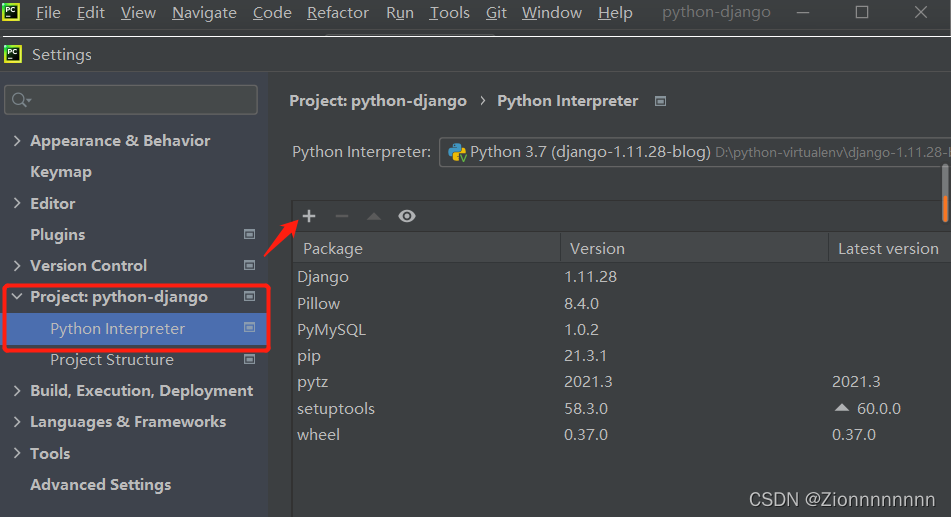This screenshot has width=951, height=517.
Task: Sort by the Version column header
Action: (x=694, y=249)
